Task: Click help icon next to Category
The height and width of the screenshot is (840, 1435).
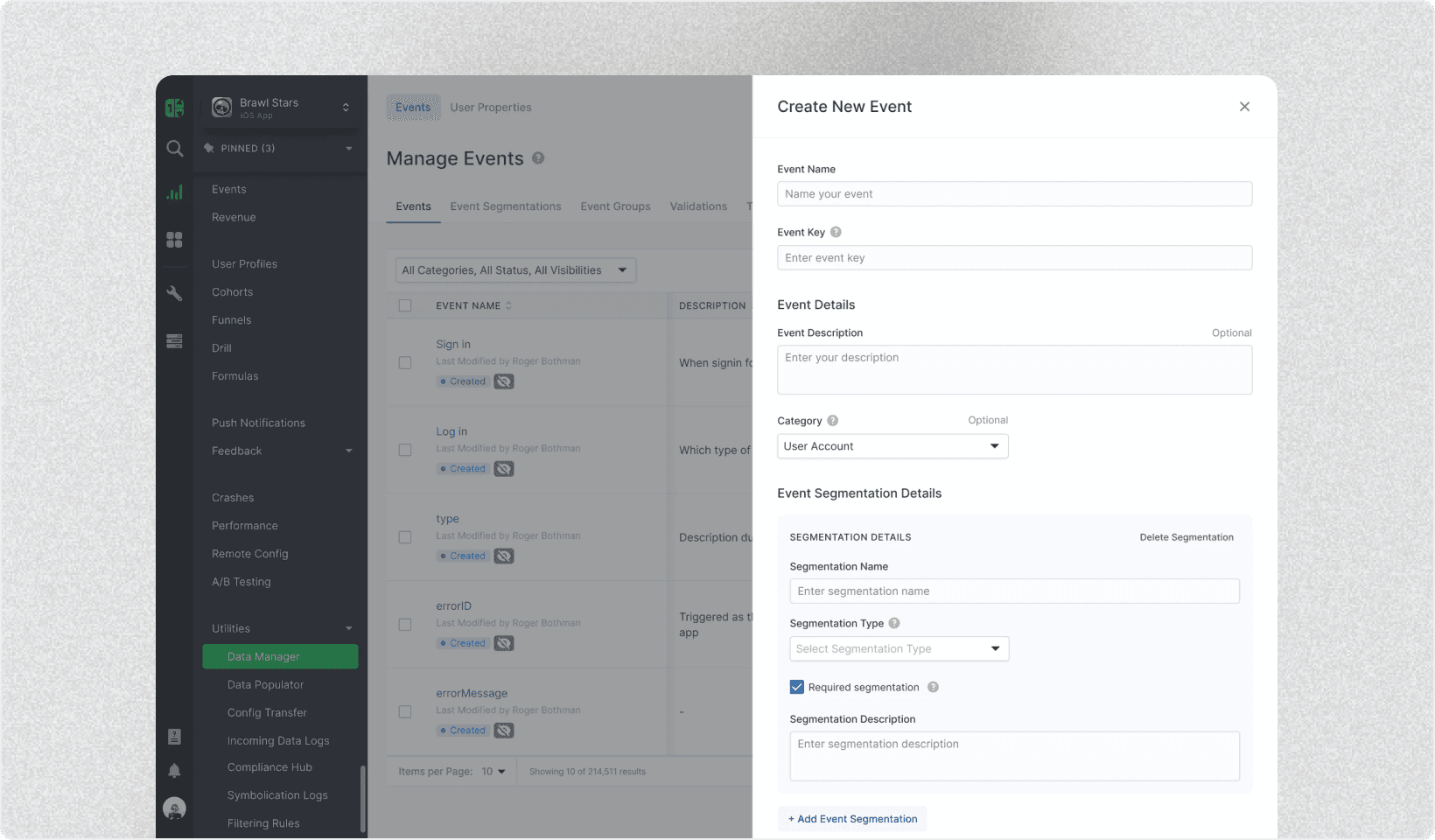Action: (x=833, y=421)
